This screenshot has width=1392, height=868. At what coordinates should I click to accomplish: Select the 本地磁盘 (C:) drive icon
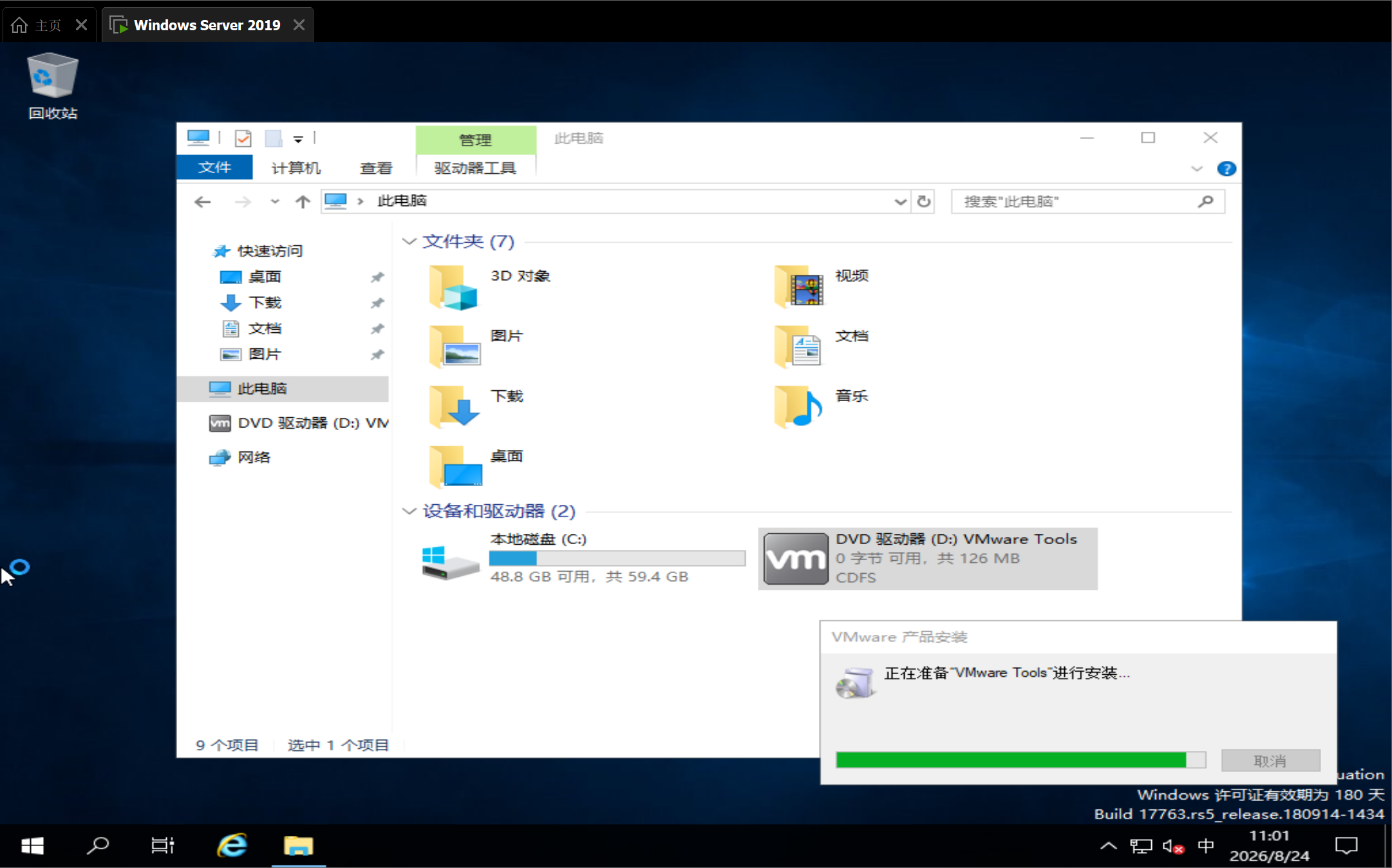pyautogui.click(x=449, y=561)
